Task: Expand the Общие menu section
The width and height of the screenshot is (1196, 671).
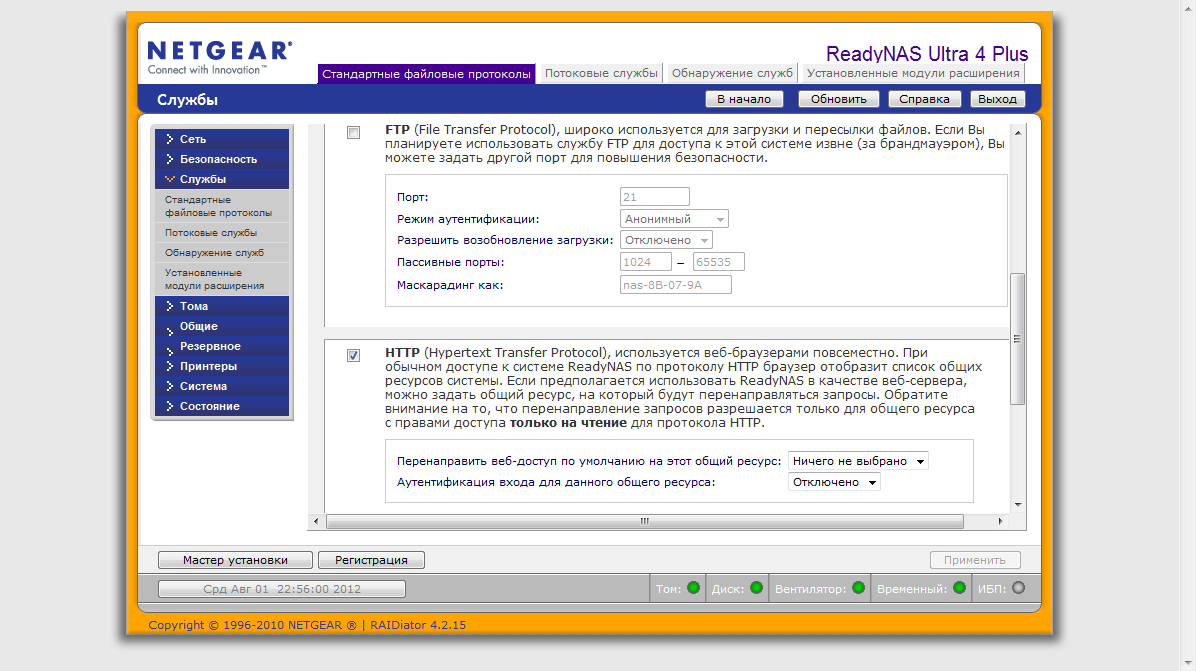Action: (222, 326)
